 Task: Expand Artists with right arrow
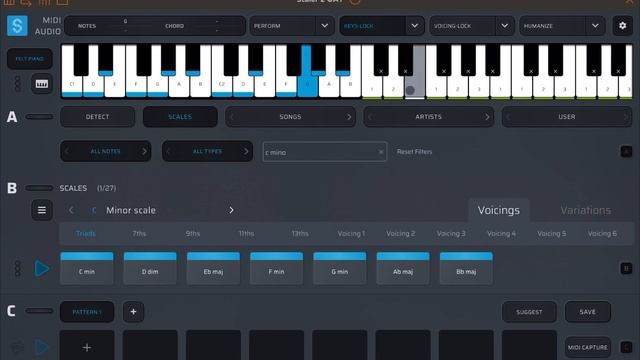pos(487,117)
